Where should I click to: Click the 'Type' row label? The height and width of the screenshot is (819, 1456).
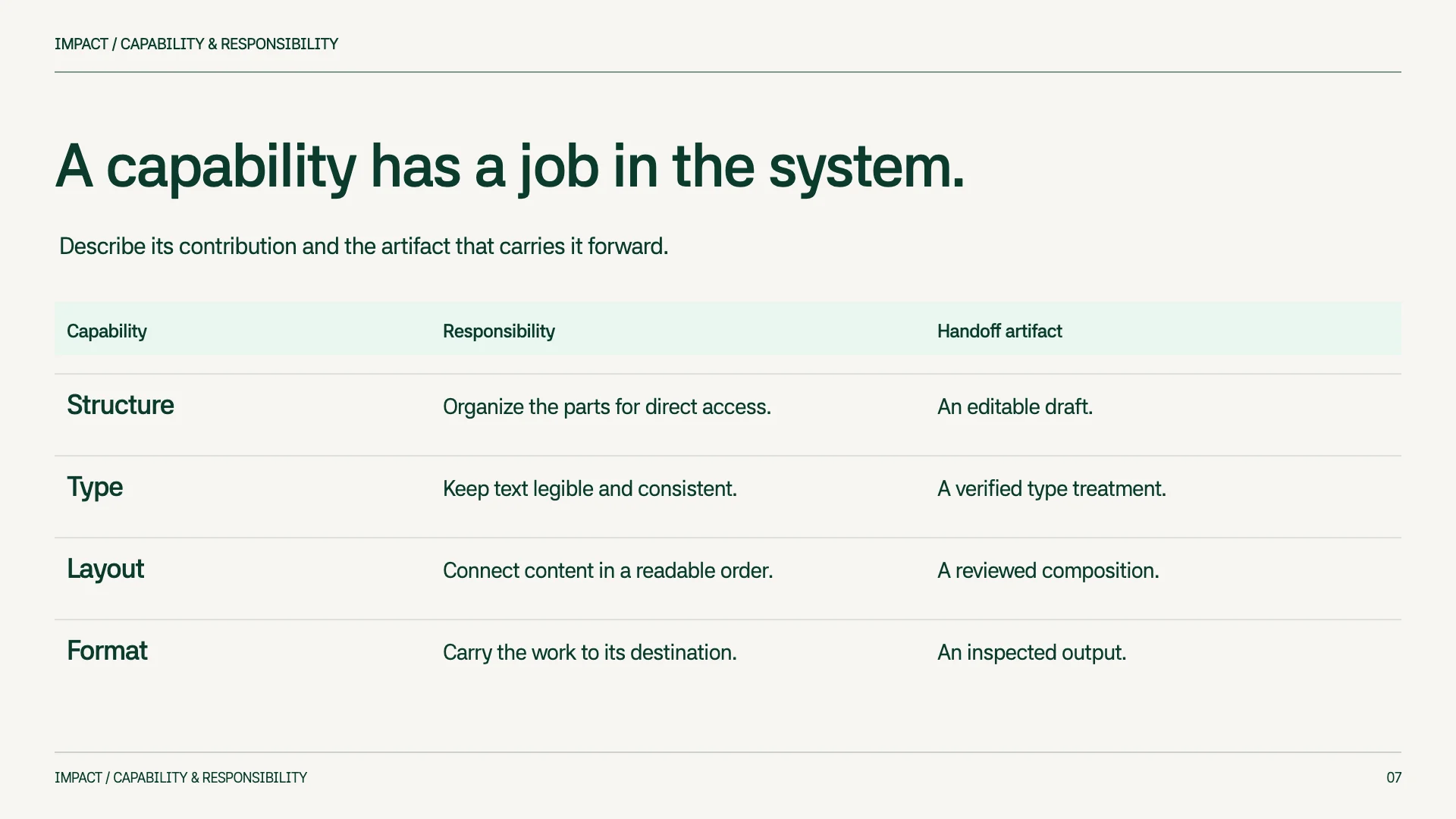95,488
